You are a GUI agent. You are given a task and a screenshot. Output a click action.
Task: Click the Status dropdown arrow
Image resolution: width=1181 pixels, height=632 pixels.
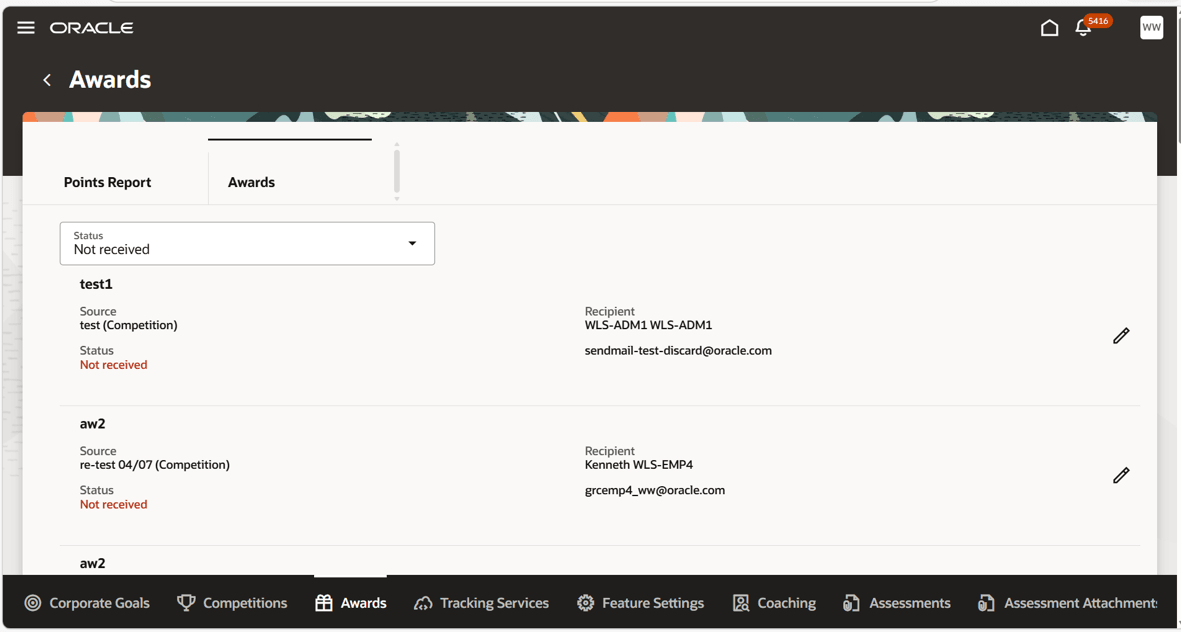coord(412,243)
